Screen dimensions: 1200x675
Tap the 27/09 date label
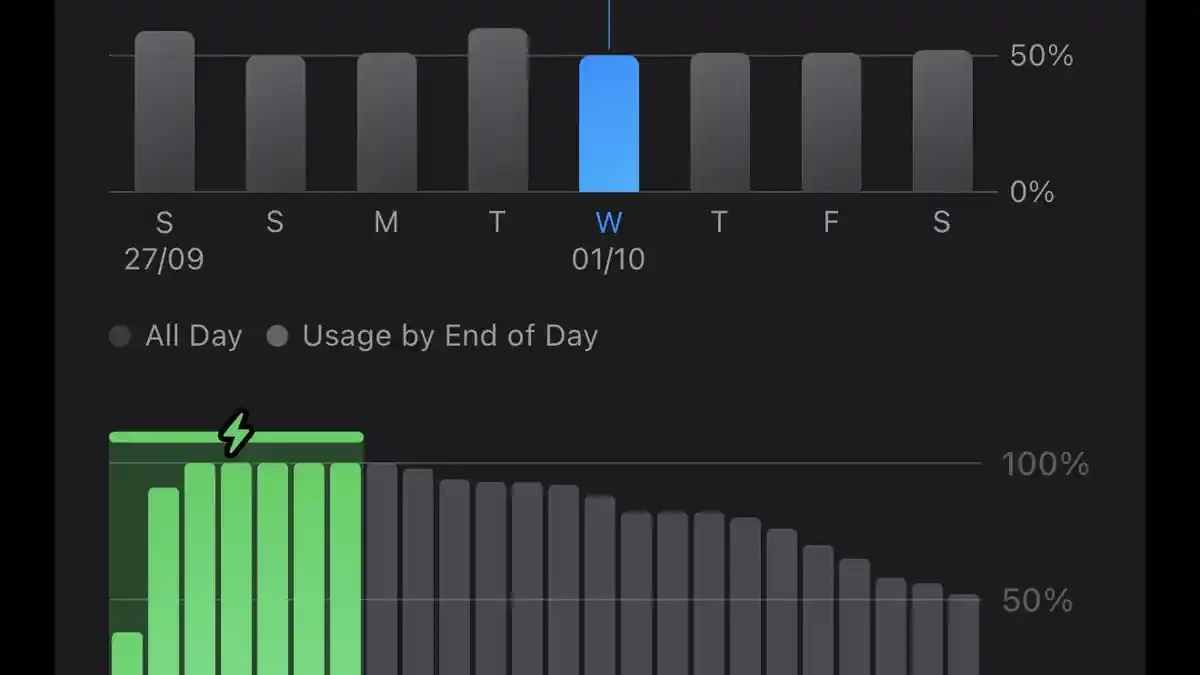pos(164,260)
